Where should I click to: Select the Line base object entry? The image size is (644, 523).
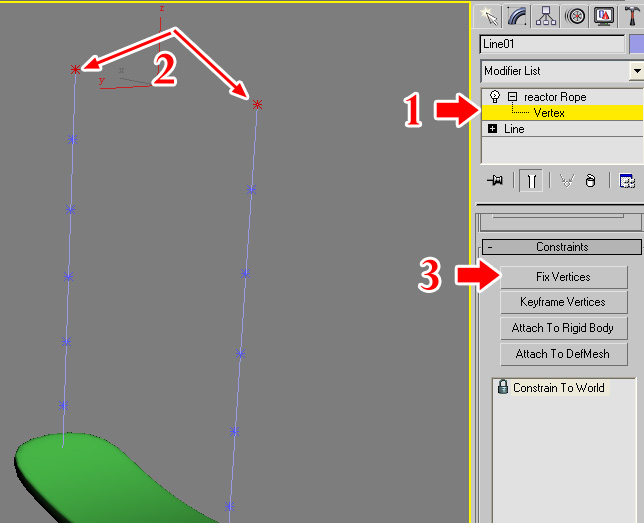(514, 129)
